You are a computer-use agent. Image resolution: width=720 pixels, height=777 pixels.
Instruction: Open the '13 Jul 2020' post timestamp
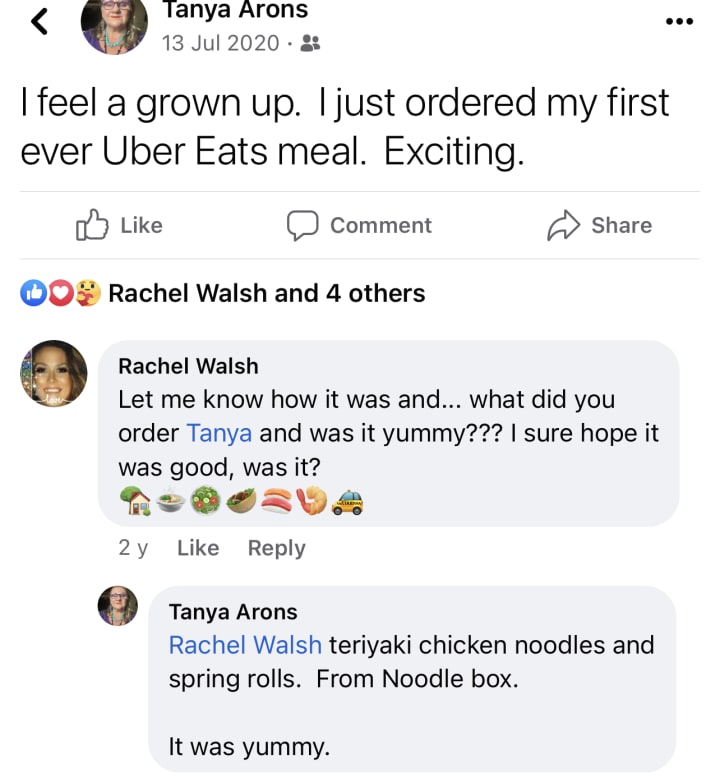(221, 43)
